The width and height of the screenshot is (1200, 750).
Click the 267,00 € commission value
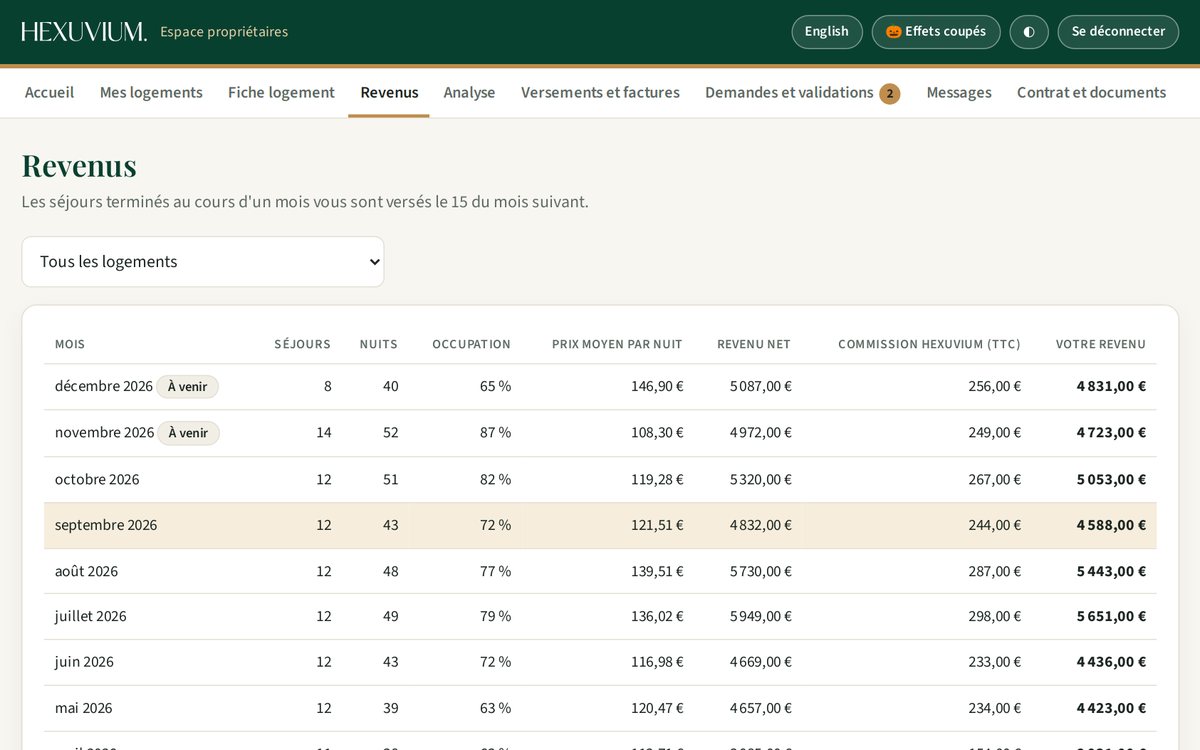coord(994,480)
